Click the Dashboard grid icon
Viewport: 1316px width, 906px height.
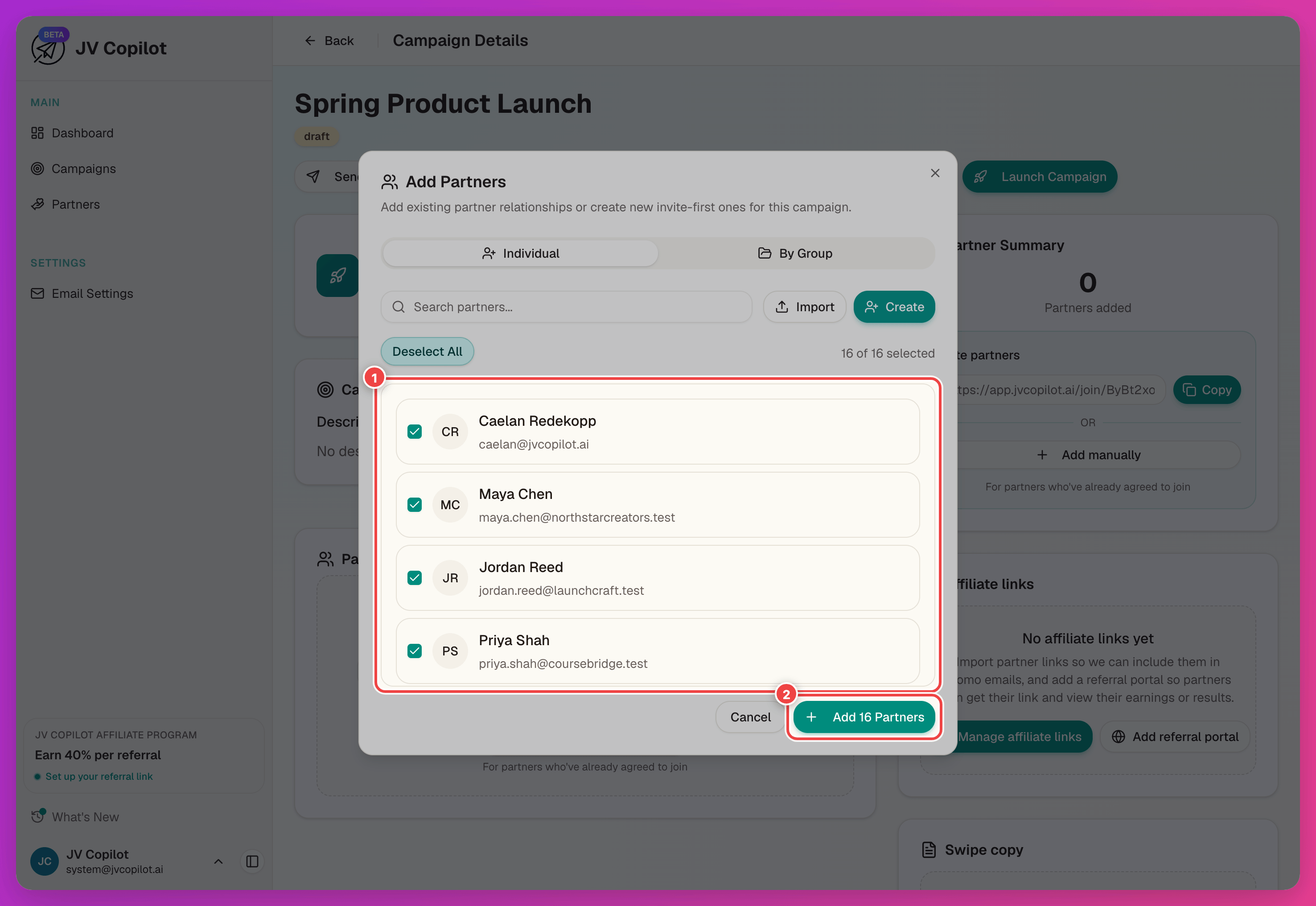(37, 133)
